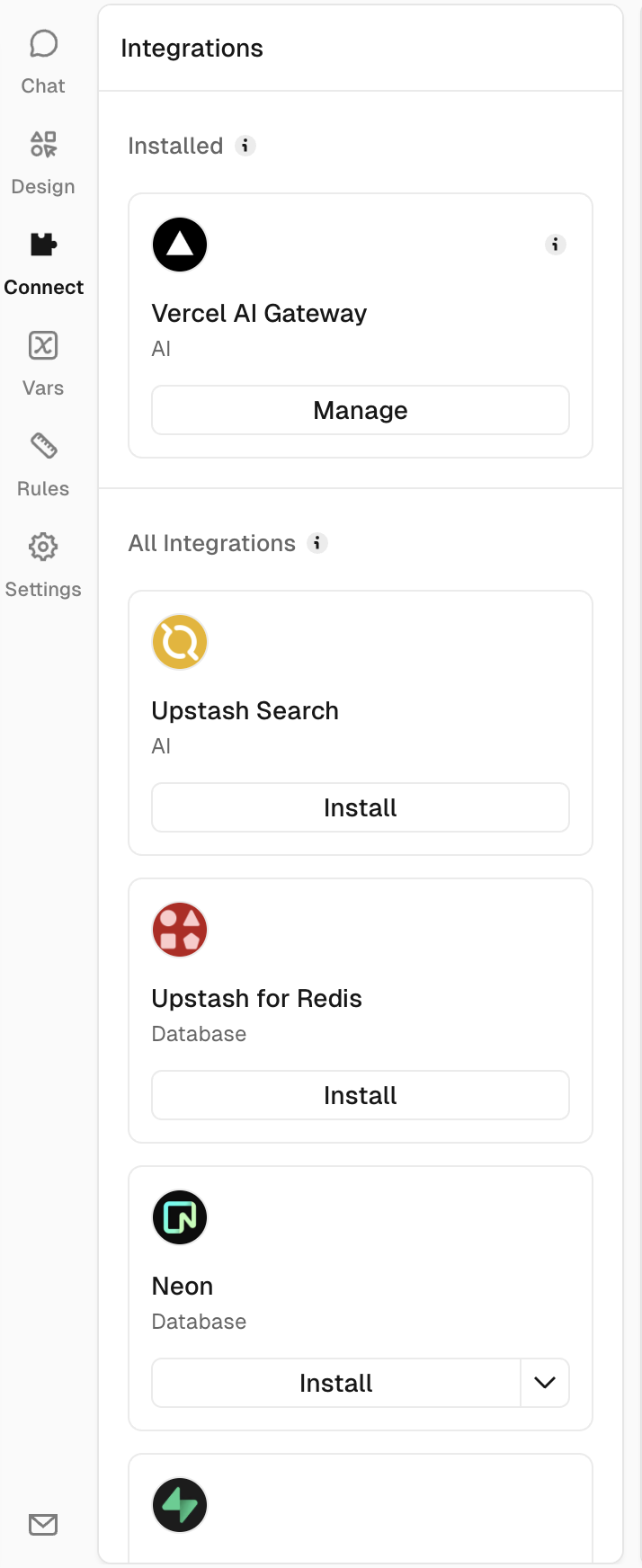This screenshot has width=642, height=1568.
Task: Click the Upstash for Redis logo
Action: point(180,930)
